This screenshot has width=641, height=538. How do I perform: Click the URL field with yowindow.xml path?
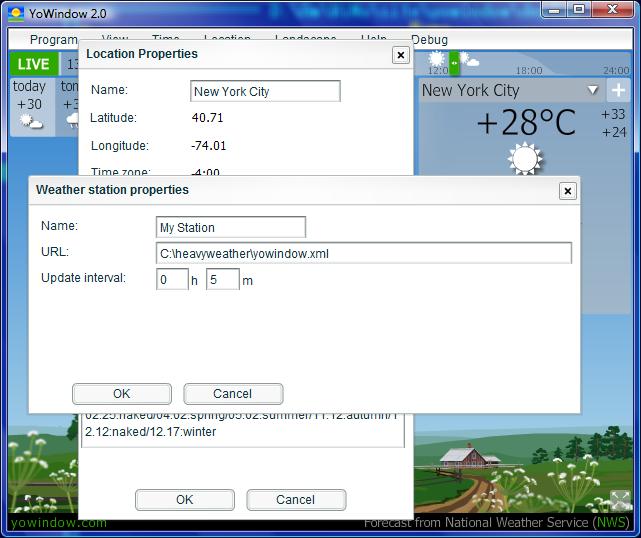pos(363,253)
